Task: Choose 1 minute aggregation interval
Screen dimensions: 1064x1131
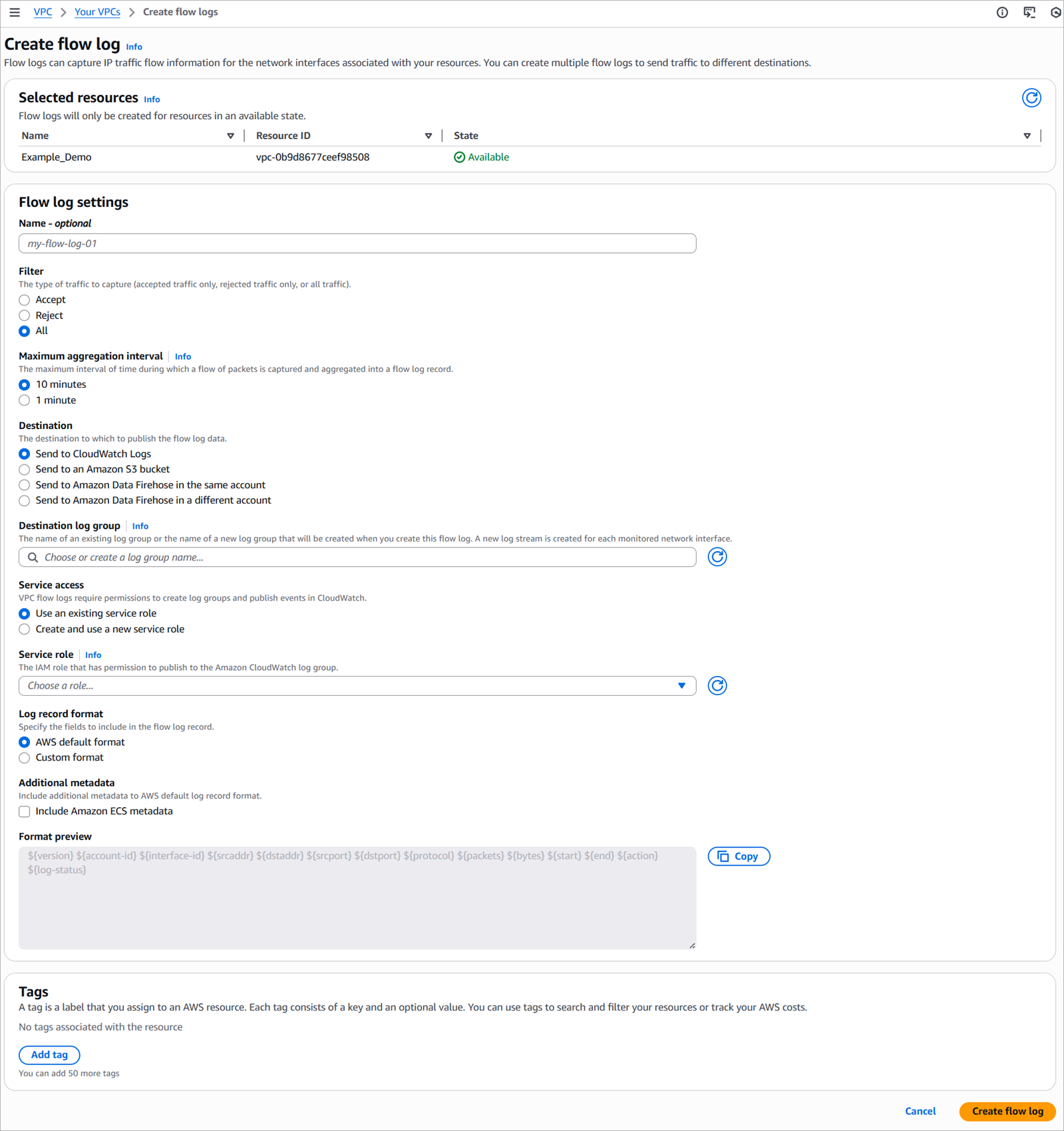Action: pyautogui.click(x=25, y=401)
